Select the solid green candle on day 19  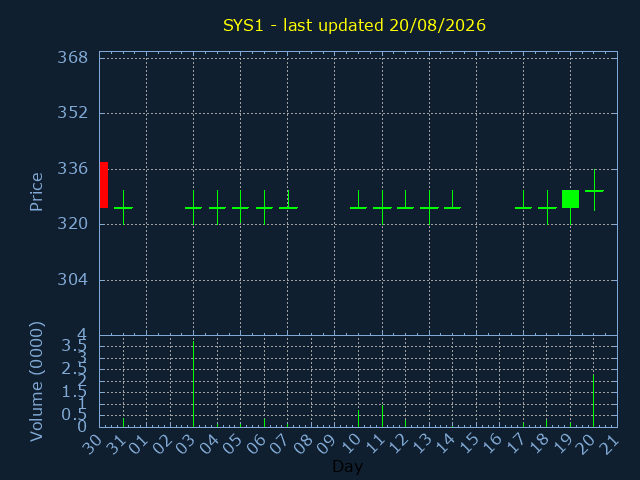pyautogui.click(x=570, y=199)
